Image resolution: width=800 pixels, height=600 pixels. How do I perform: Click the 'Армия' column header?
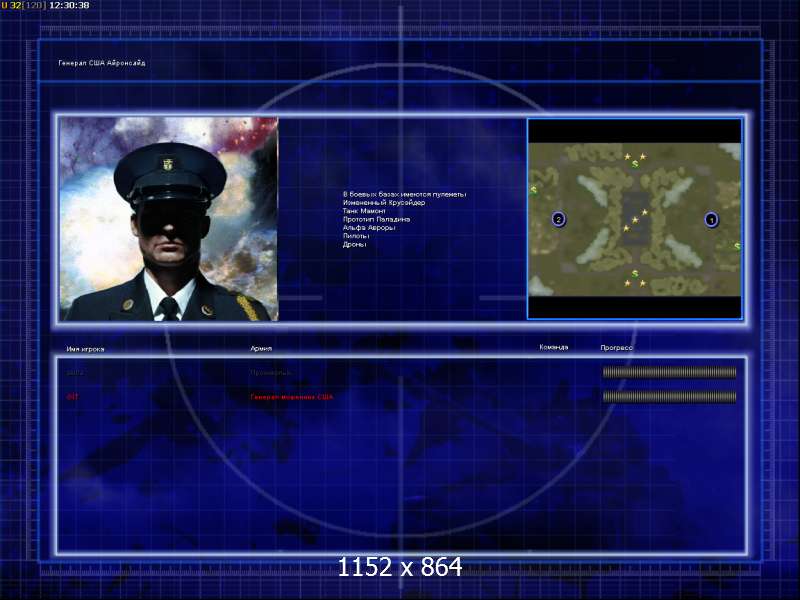click(261, 348)
